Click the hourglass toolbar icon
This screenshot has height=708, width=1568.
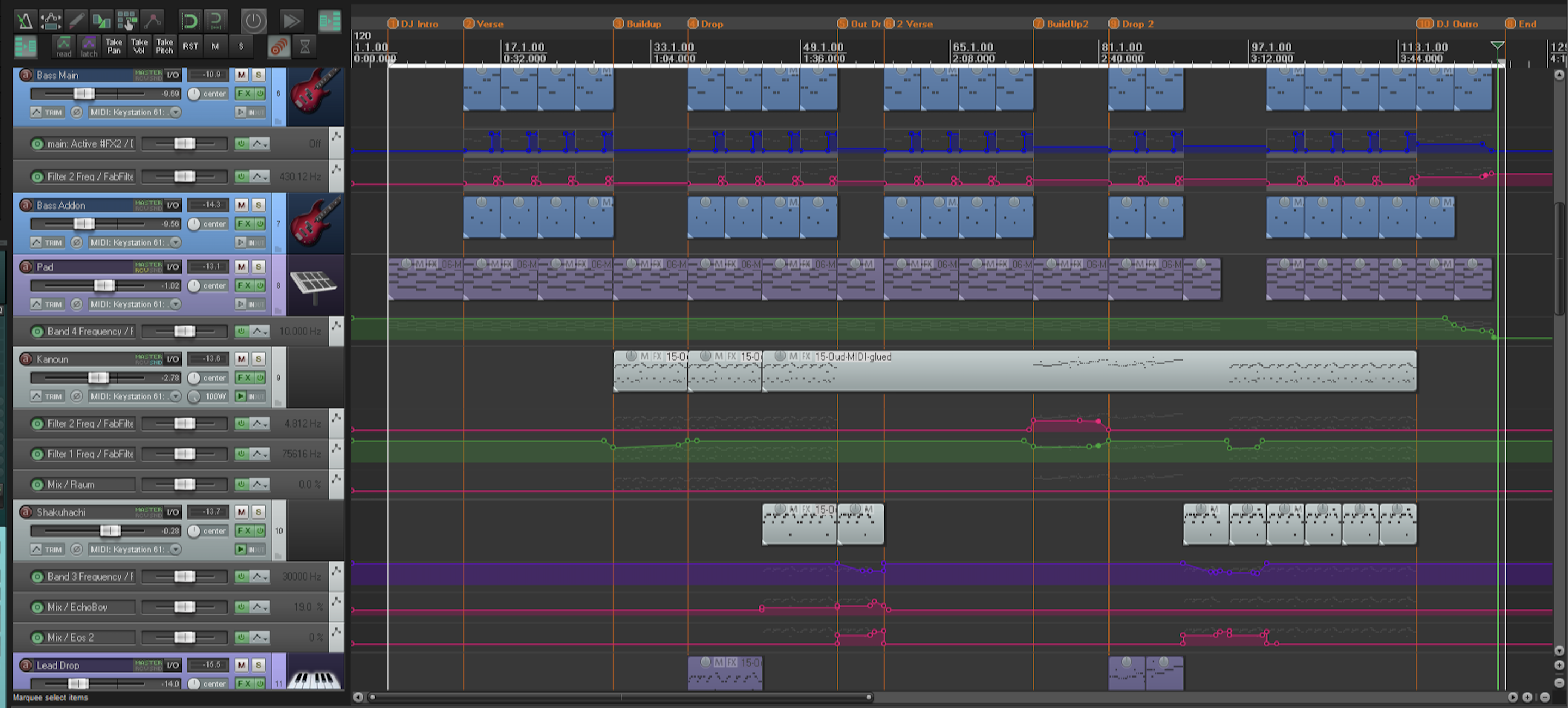point(305,46)
